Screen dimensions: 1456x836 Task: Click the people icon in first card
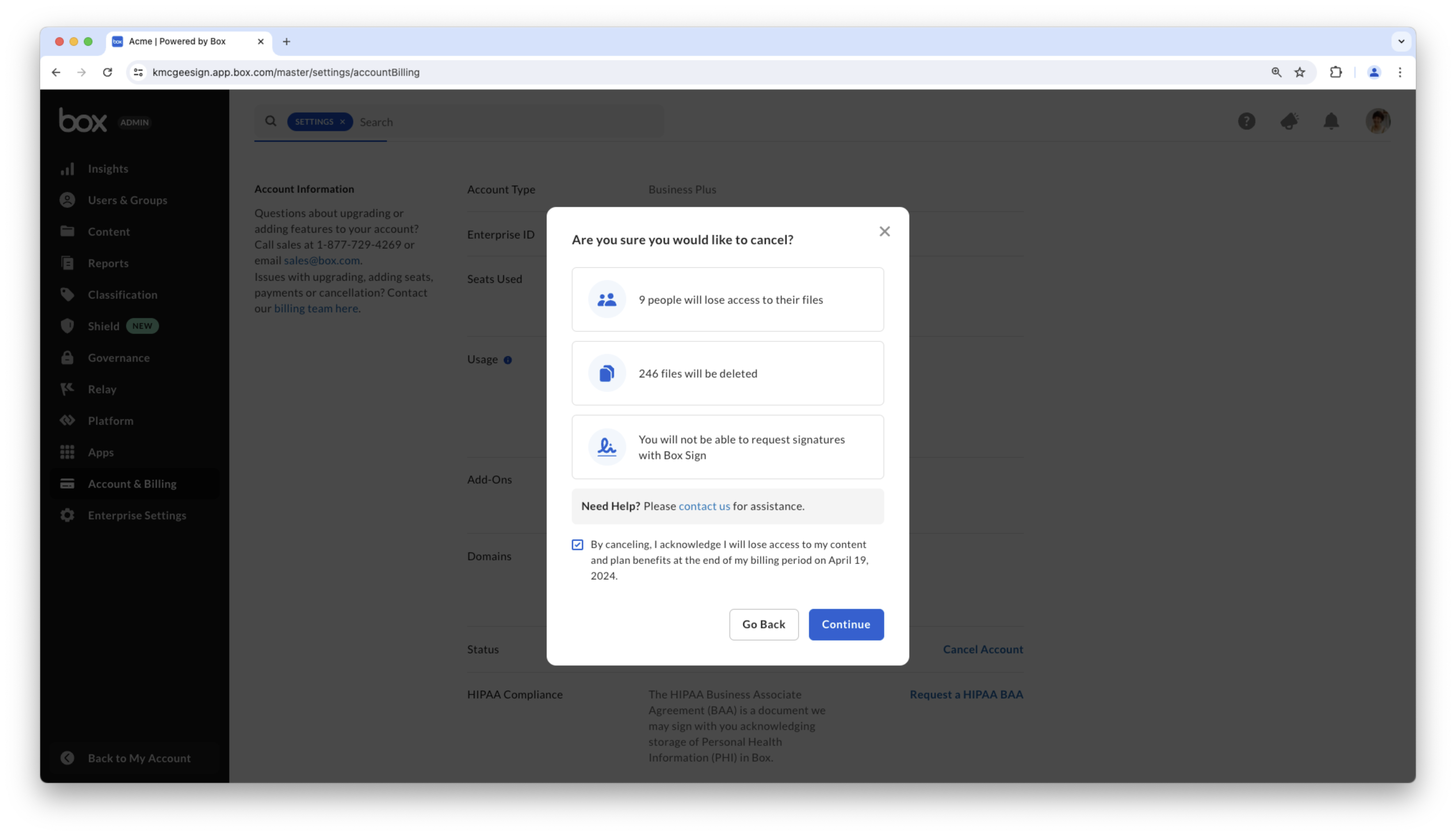606,299
